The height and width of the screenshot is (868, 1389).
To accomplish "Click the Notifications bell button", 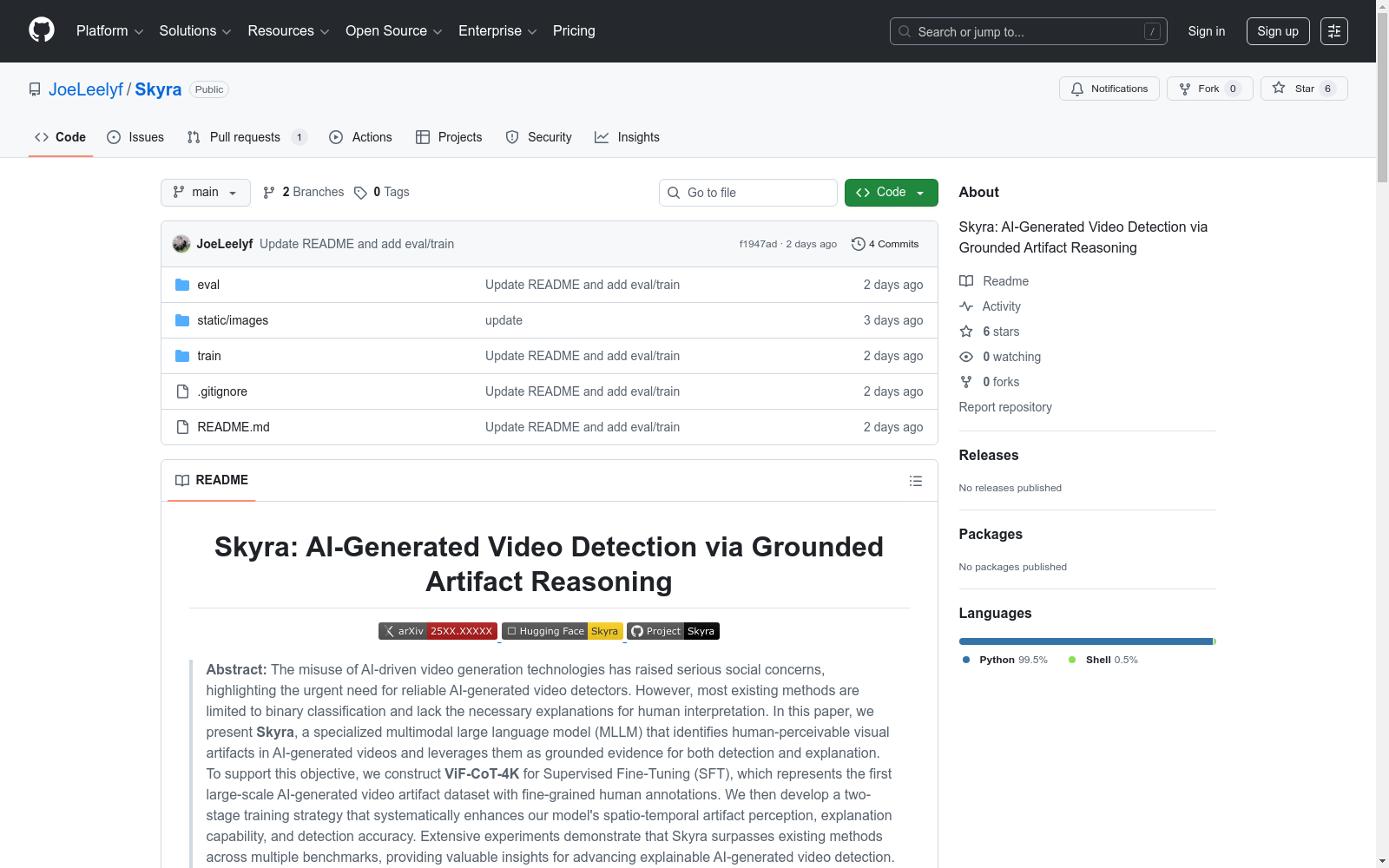I will pyautogui.click(x=1109, y=89).
